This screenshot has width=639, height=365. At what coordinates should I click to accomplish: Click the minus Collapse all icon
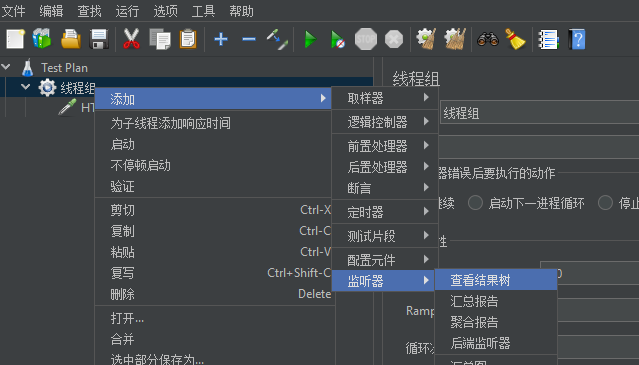(249, 39)
